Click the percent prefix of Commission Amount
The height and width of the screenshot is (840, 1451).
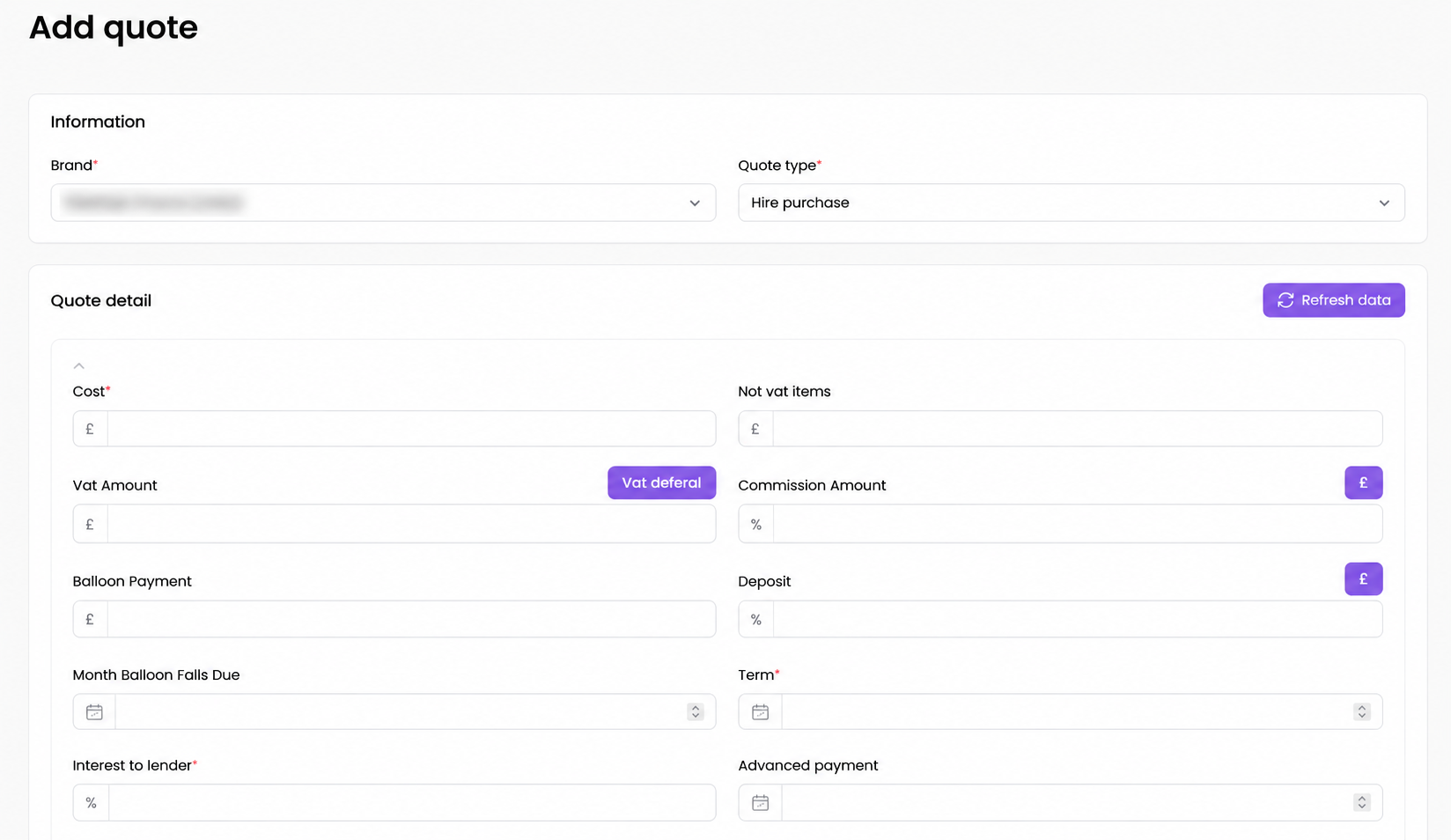[x=756, y=524]
